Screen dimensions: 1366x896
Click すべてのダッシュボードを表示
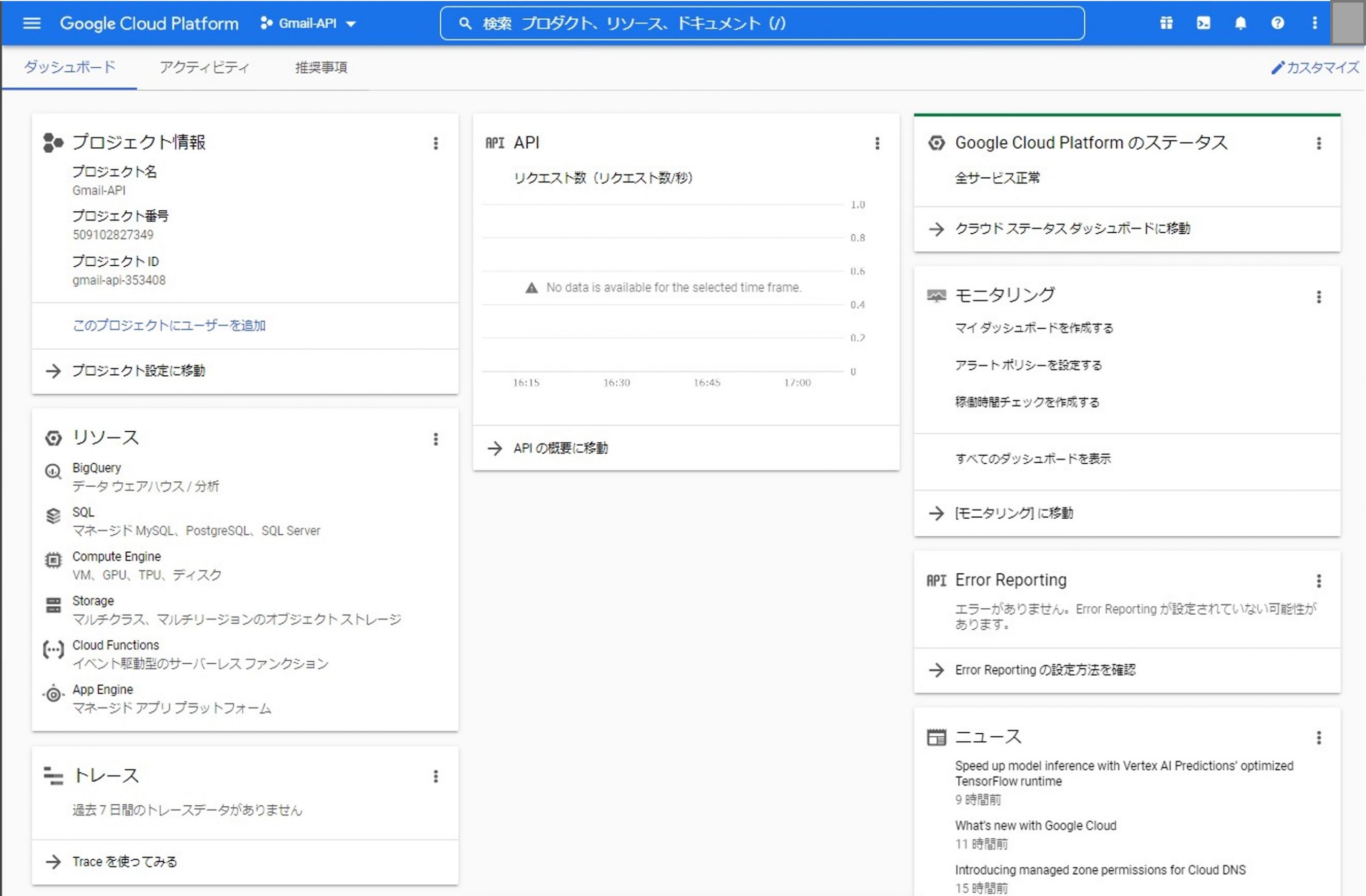pyautogui.click(x=1033, y=458)
